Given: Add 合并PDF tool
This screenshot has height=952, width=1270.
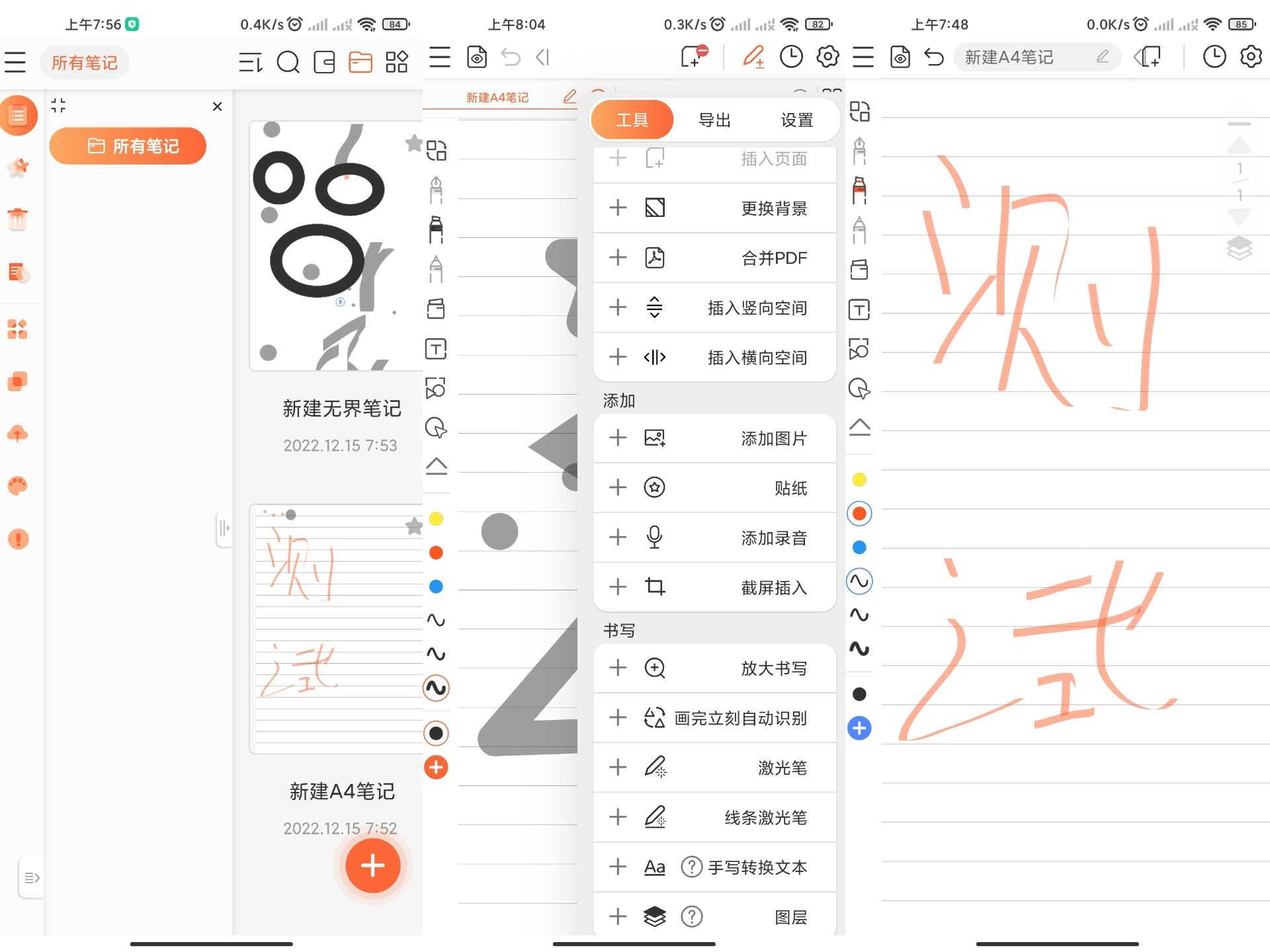Looking at the screenshot, I should [618, 257].
